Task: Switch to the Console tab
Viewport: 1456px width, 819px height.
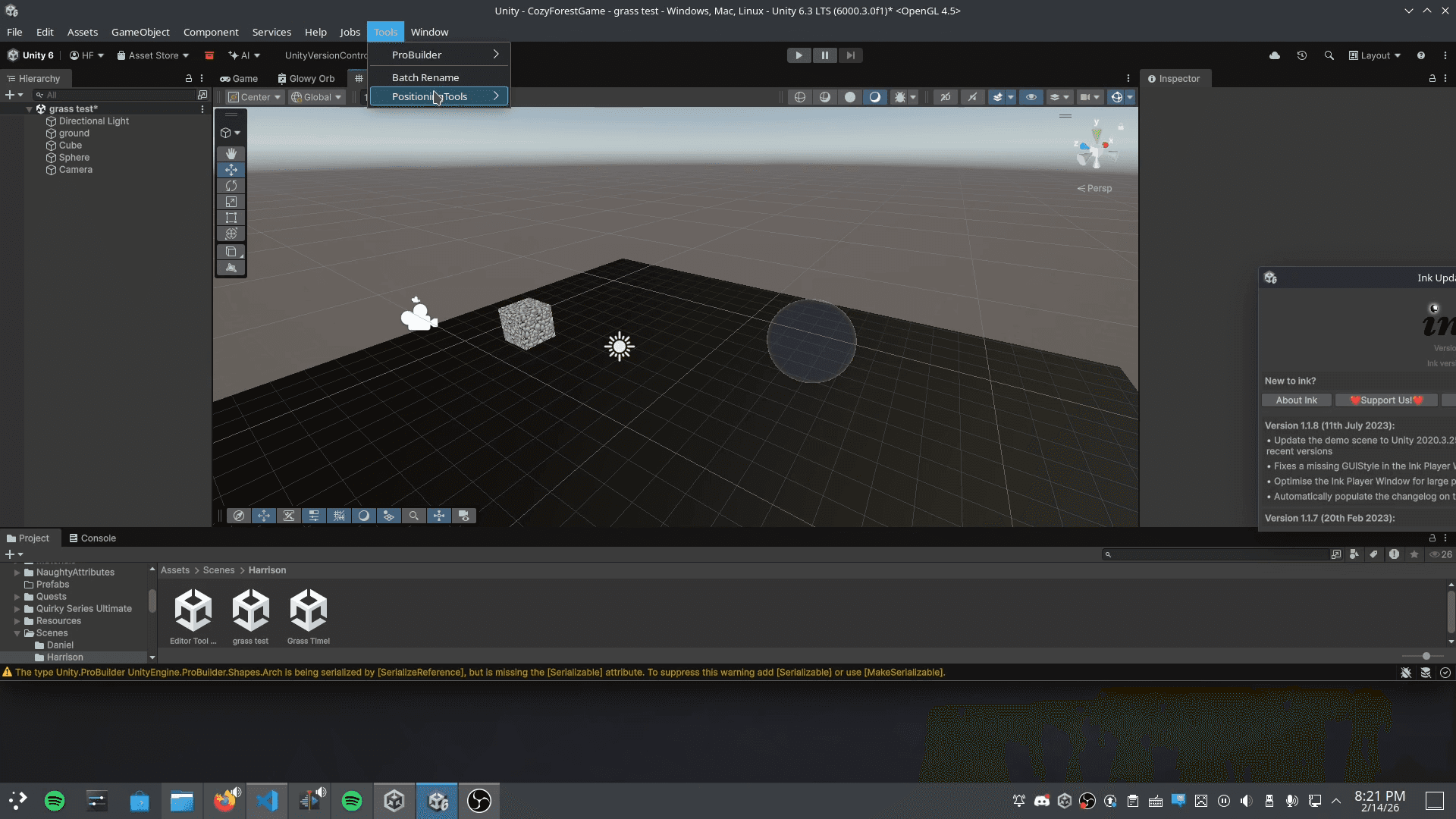Action: 93,538
